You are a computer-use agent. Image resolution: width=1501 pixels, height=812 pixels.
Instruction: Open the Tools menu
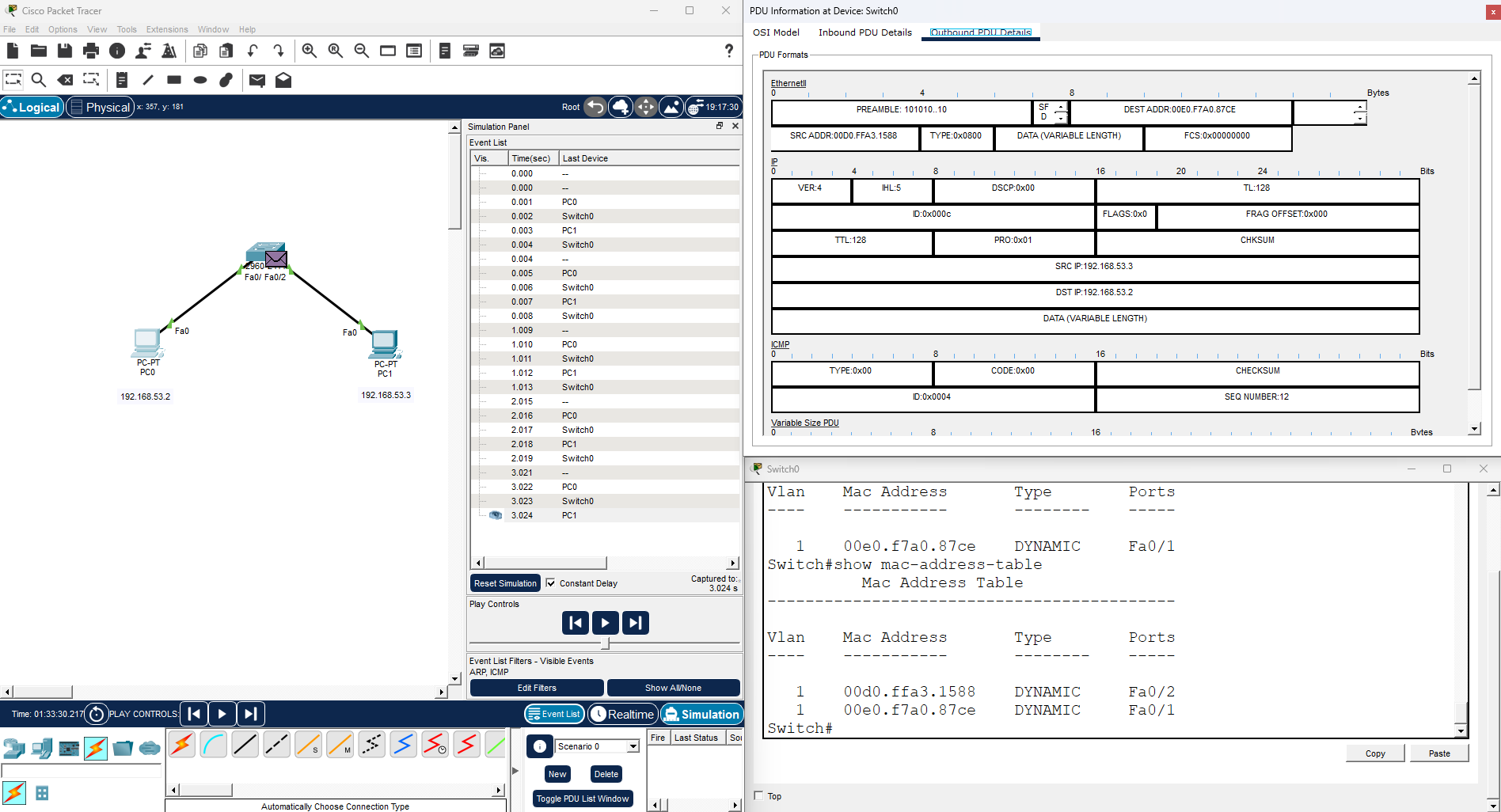tap(127, 29)
